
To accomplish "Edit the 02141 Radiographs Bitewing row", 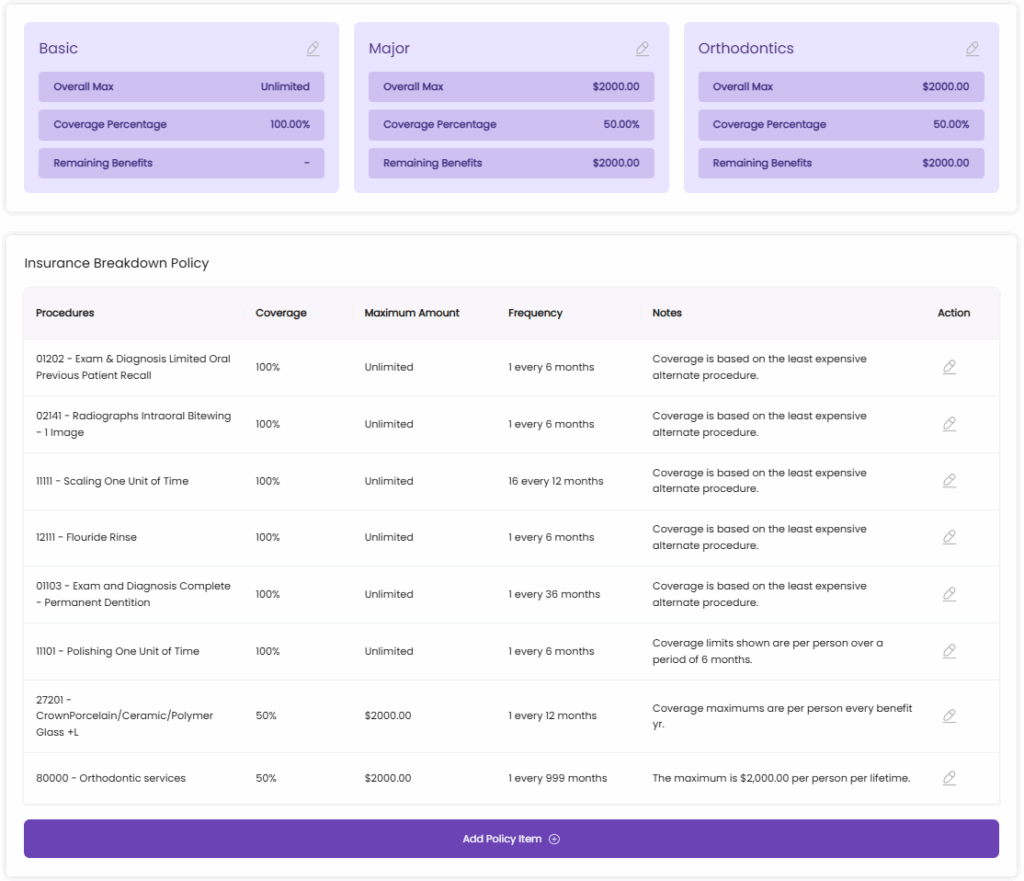I will 949,424.
